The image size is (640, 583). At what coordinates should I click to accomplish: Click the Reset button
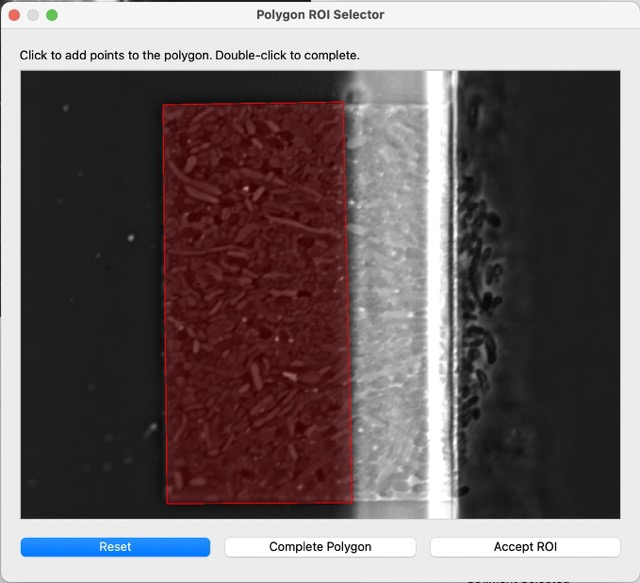115,547
